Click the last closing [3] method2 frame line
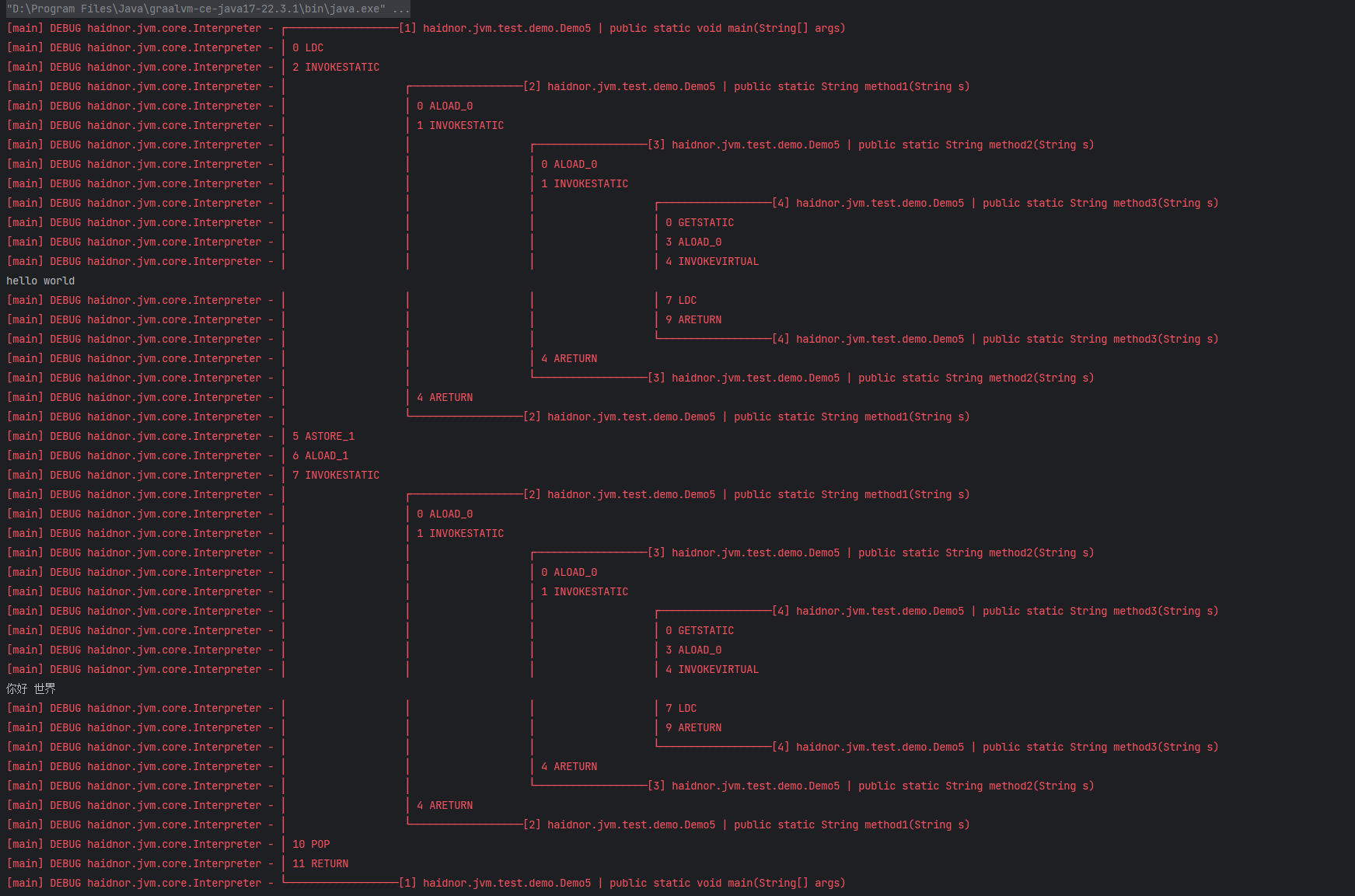Screen dimensions: 1355x896 click(x=871, y=786)
